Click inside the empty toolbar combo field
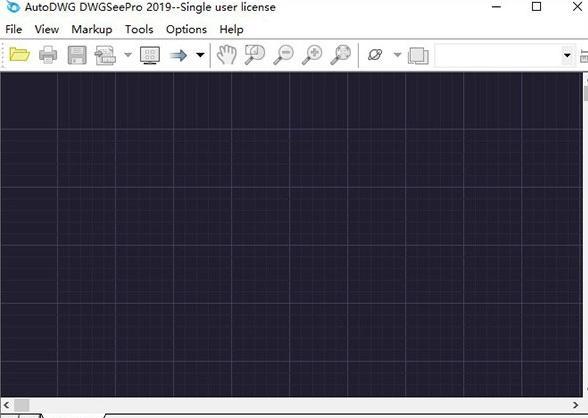Image resolution: width=588 pixels, height=418 pixels. click(x=498, y=55)
